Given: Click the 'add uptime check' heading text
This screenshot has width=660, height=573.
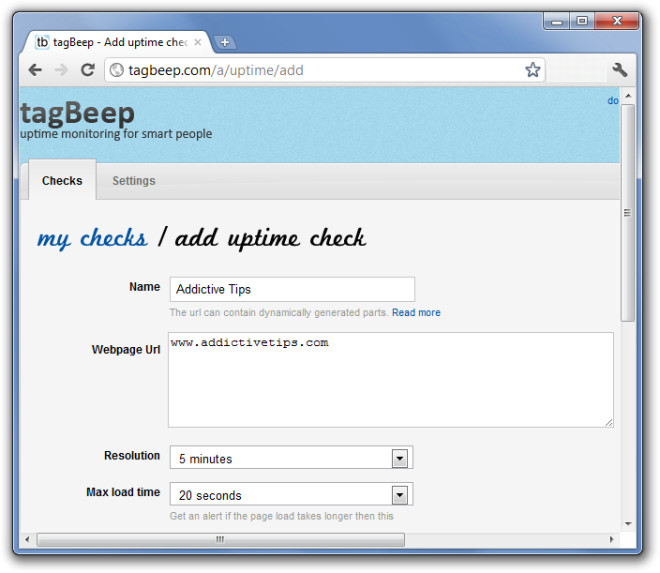Looking at the screenshot, I should tap(270, 239).
